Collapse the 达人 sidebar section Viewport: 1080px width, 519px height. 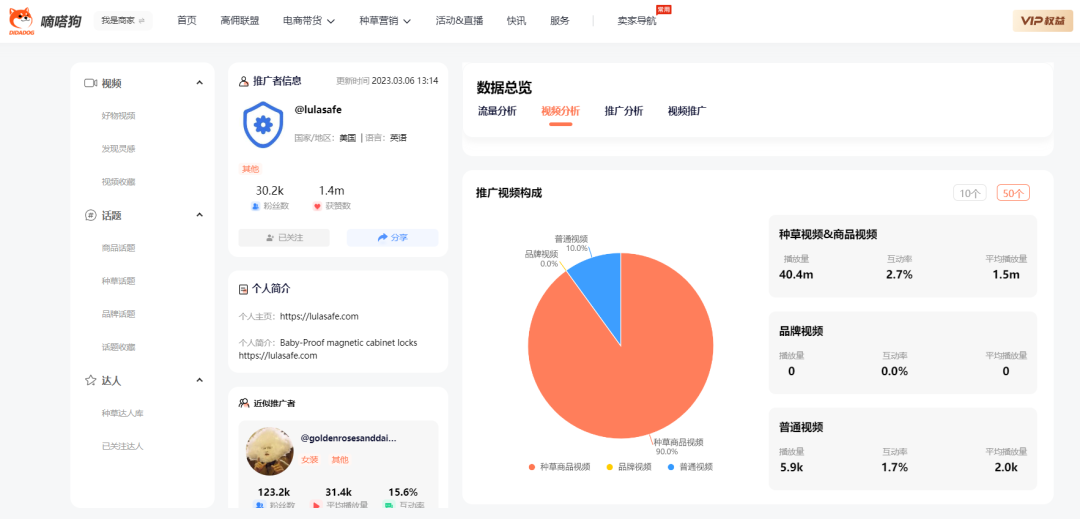coord(200,380)
